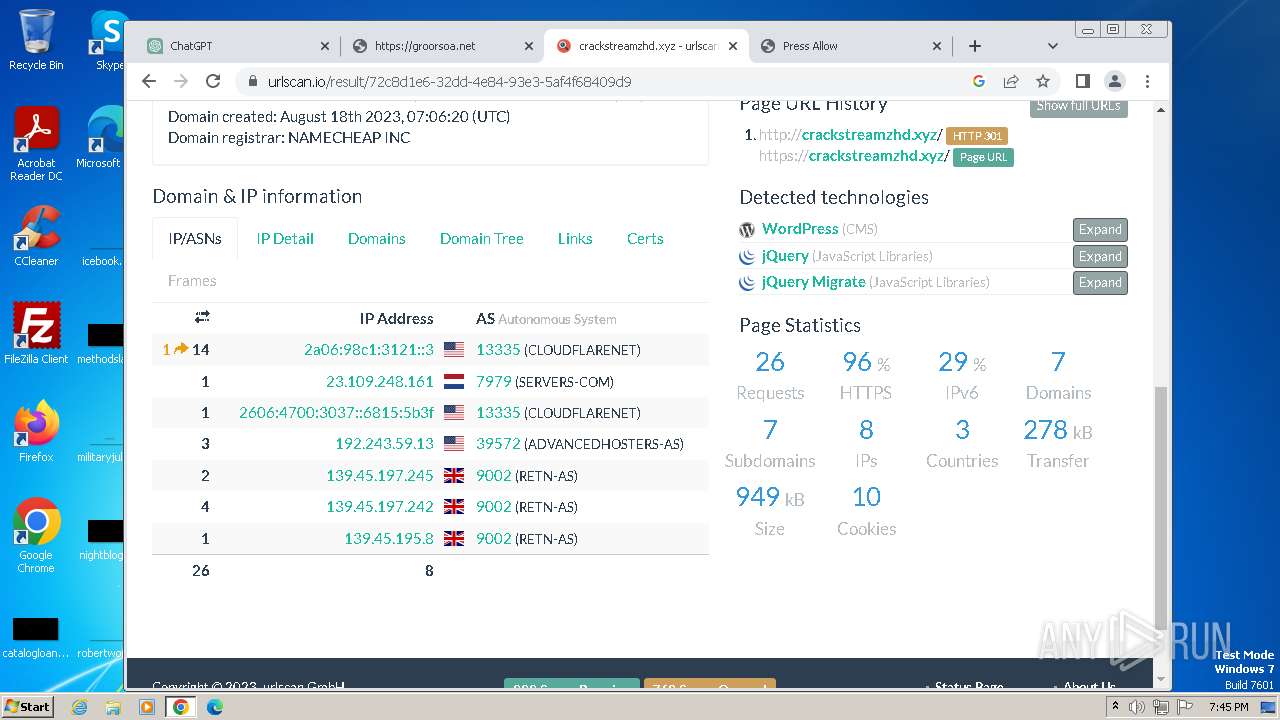Switch to the ChatGPT tab
The width and height of the screenshot is (1280, 720).
238,46
